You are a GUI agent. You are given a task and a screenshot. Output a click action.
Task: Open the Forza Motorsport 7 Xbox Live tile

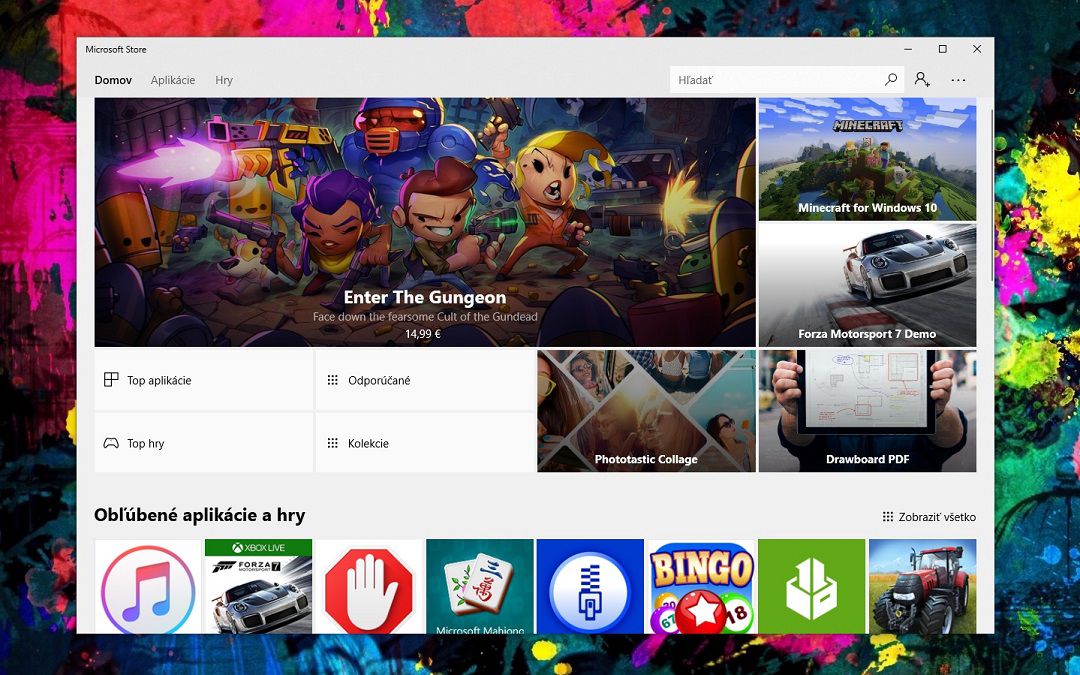click(x=258, y=586)
